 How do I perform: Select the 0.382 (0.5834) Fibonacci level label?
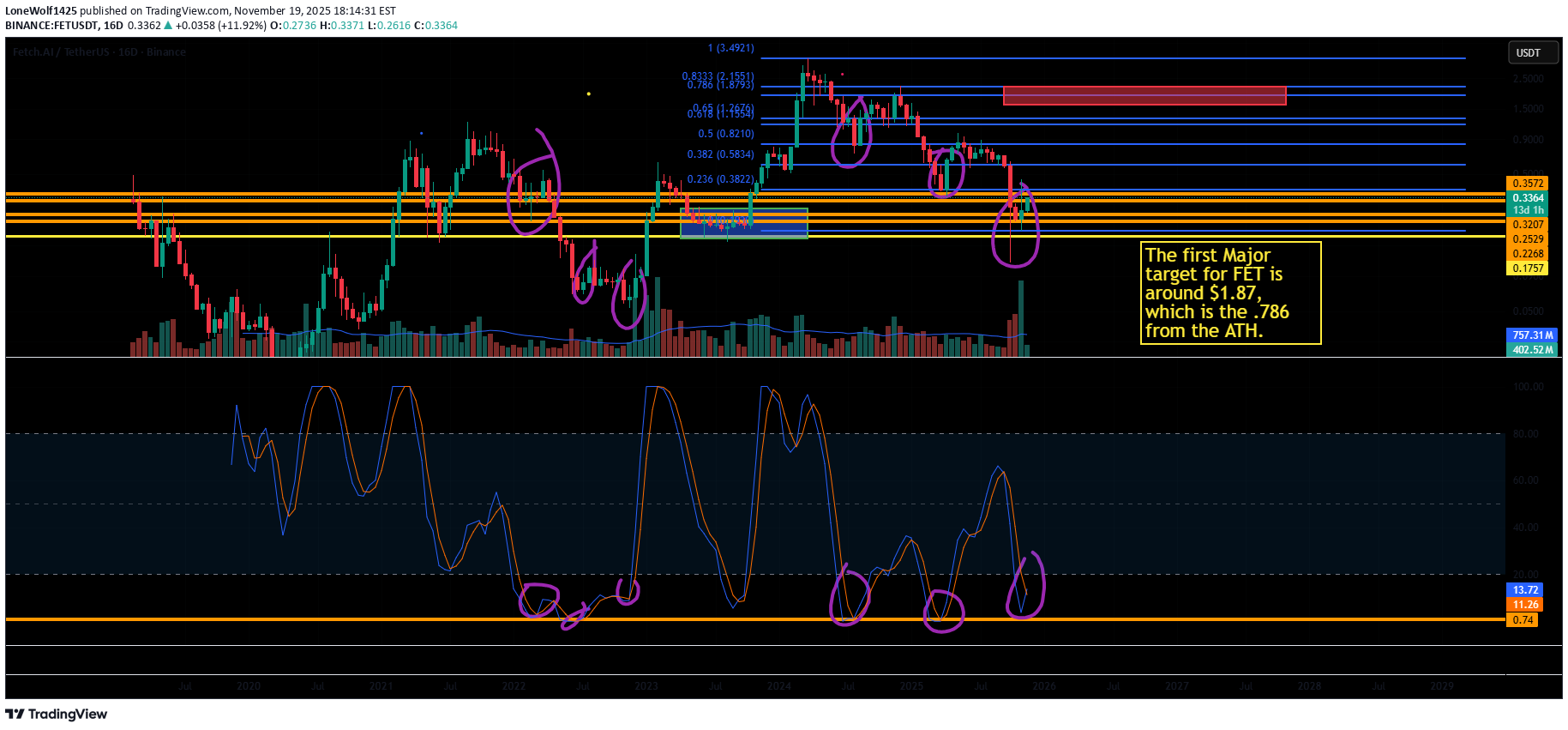(720, 154)
